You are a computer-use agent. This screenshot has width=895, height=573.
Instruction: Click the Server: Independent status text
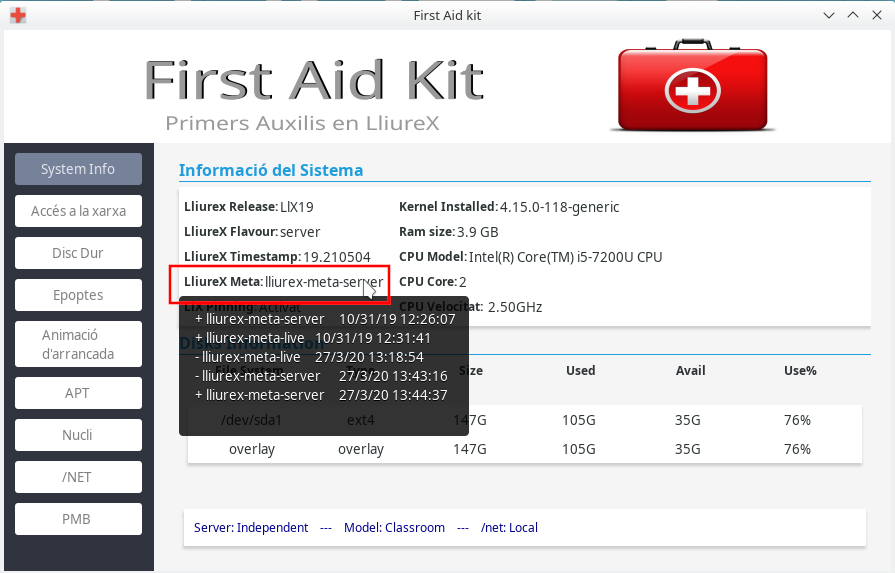[x=251, y=527]
